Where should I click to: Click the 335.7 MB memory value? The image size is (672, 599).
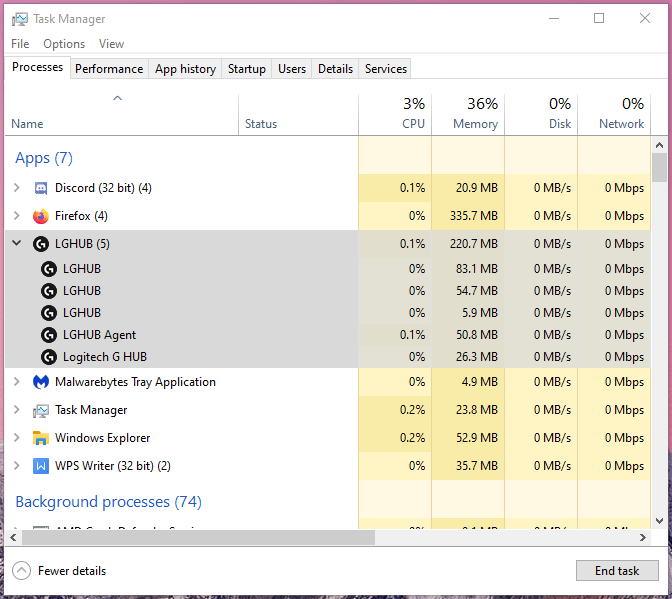pyautogui.click(x=474, y=216)
